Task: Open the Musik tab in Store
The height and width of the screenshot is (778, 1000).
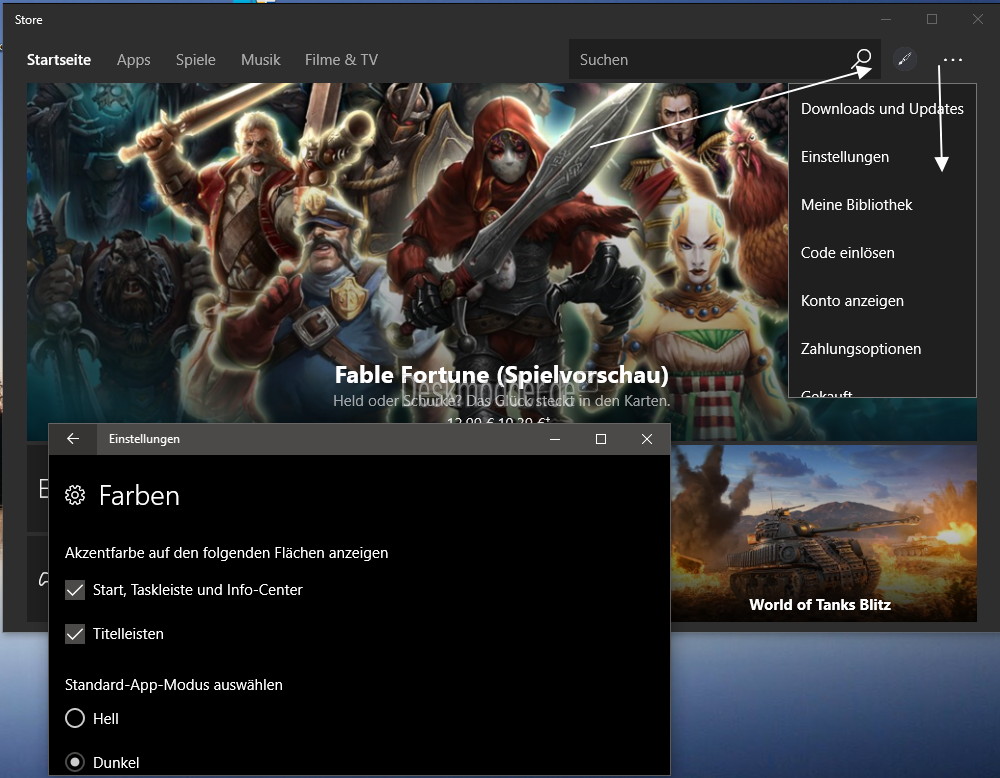Action: [261, 60]
